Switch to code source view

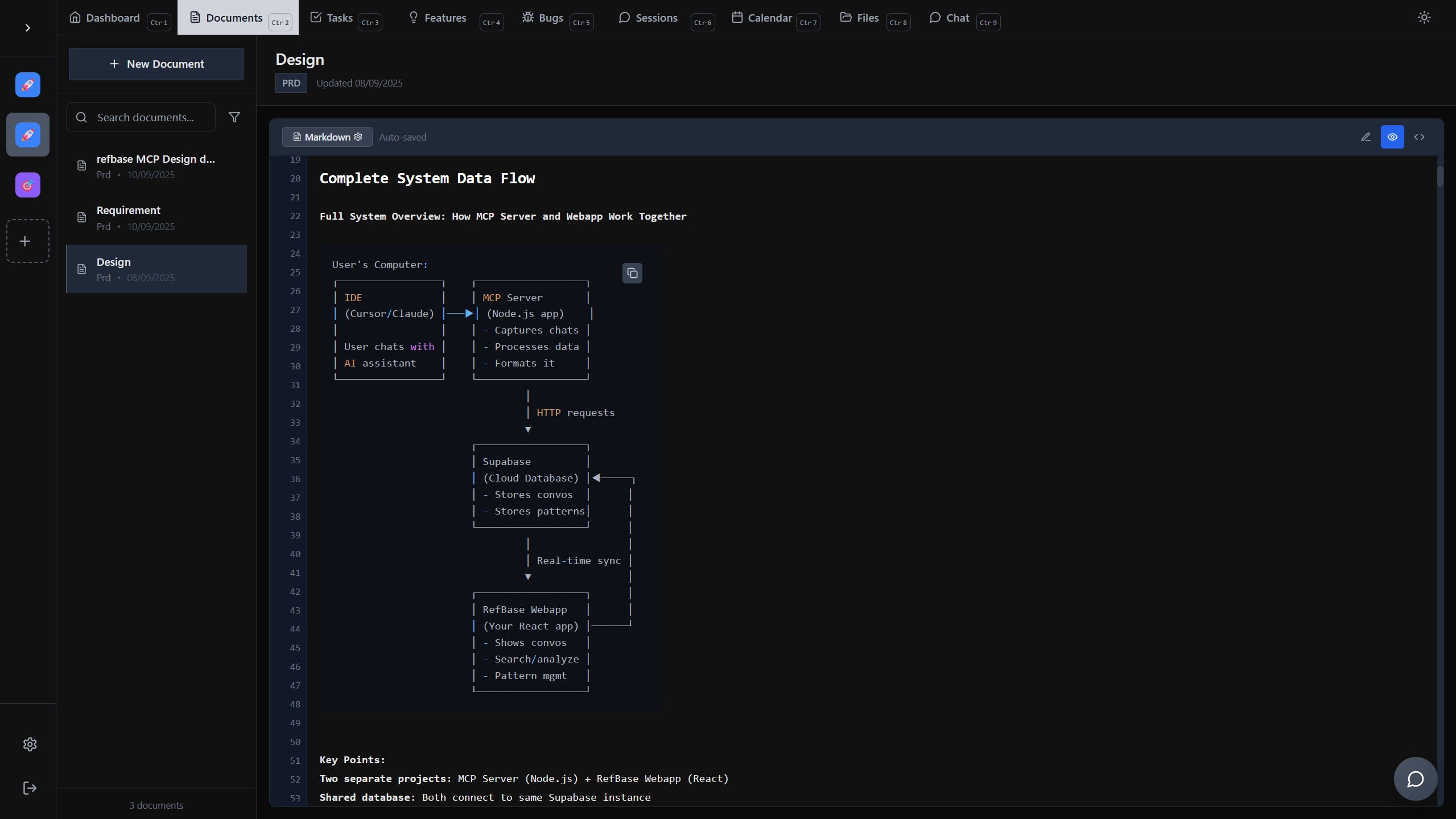pos(1420,137)
